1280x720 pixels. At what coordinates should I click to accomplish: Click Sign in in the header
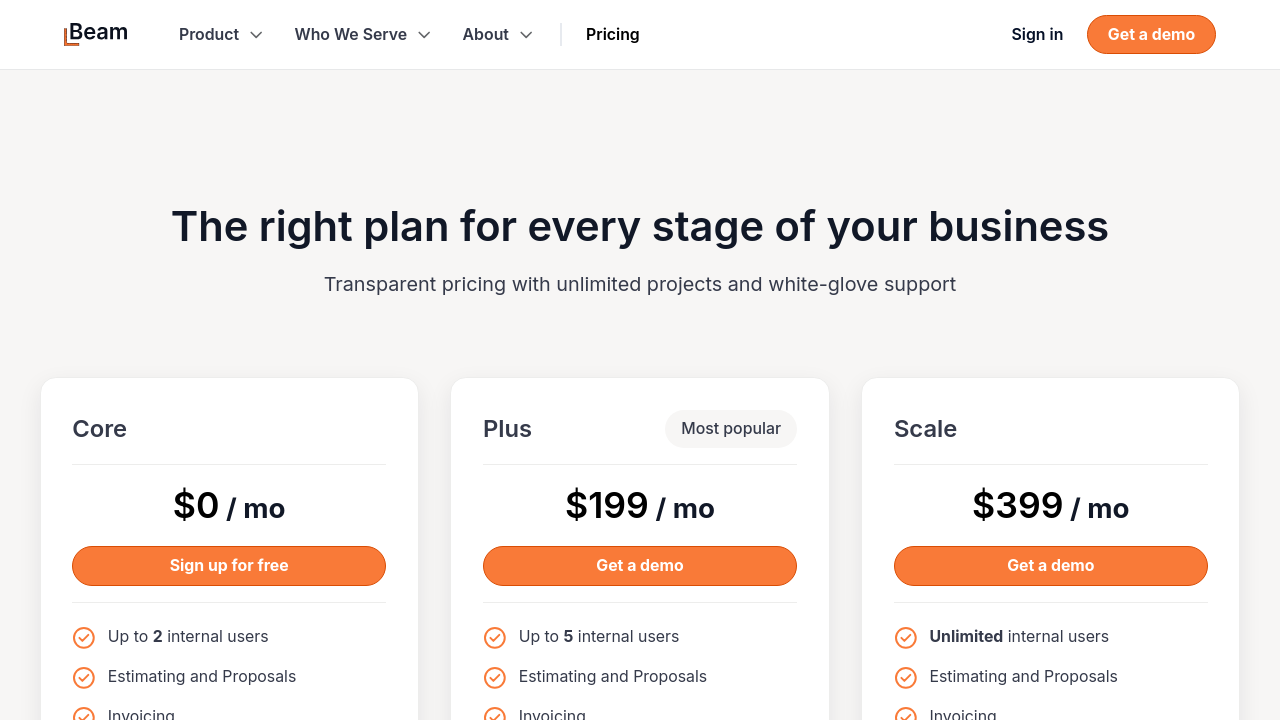tap(1037, 34)
